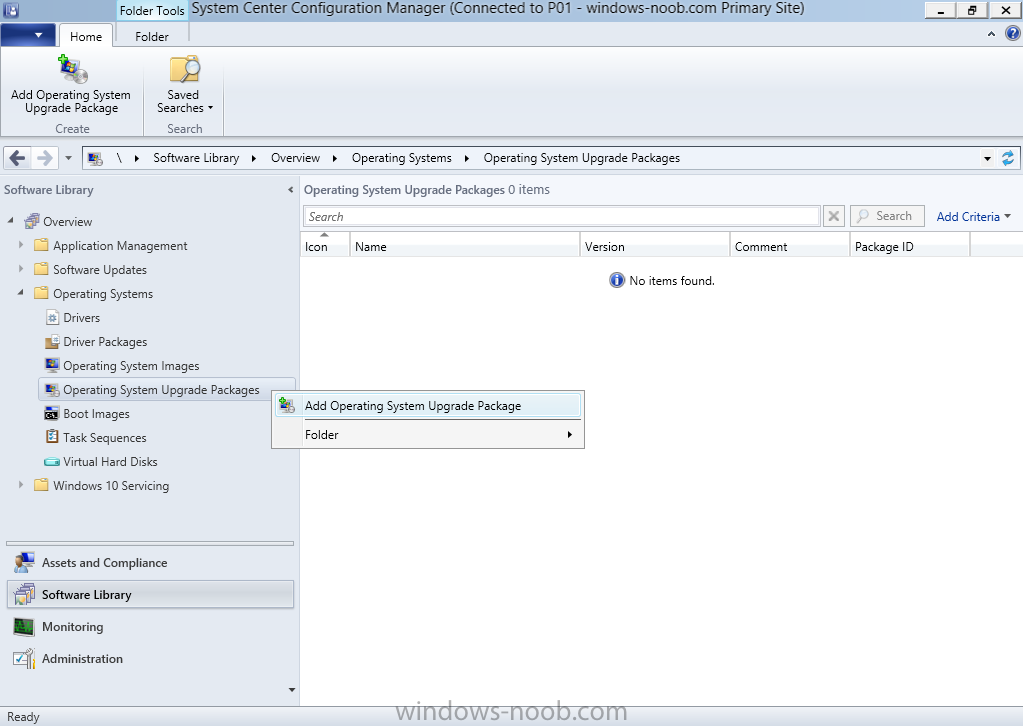Expand the Software Updates tree node
This screenshot has width=1023, height=726.
[x=21, y=269]
